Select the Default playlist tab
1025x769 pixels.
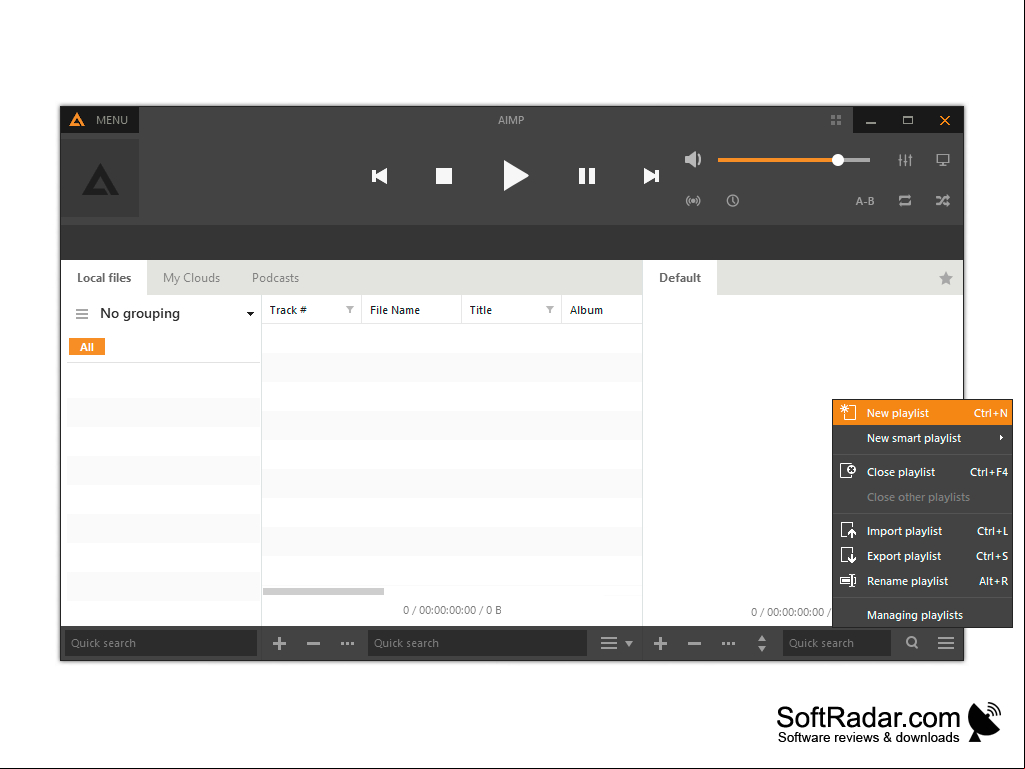point(680,278)
